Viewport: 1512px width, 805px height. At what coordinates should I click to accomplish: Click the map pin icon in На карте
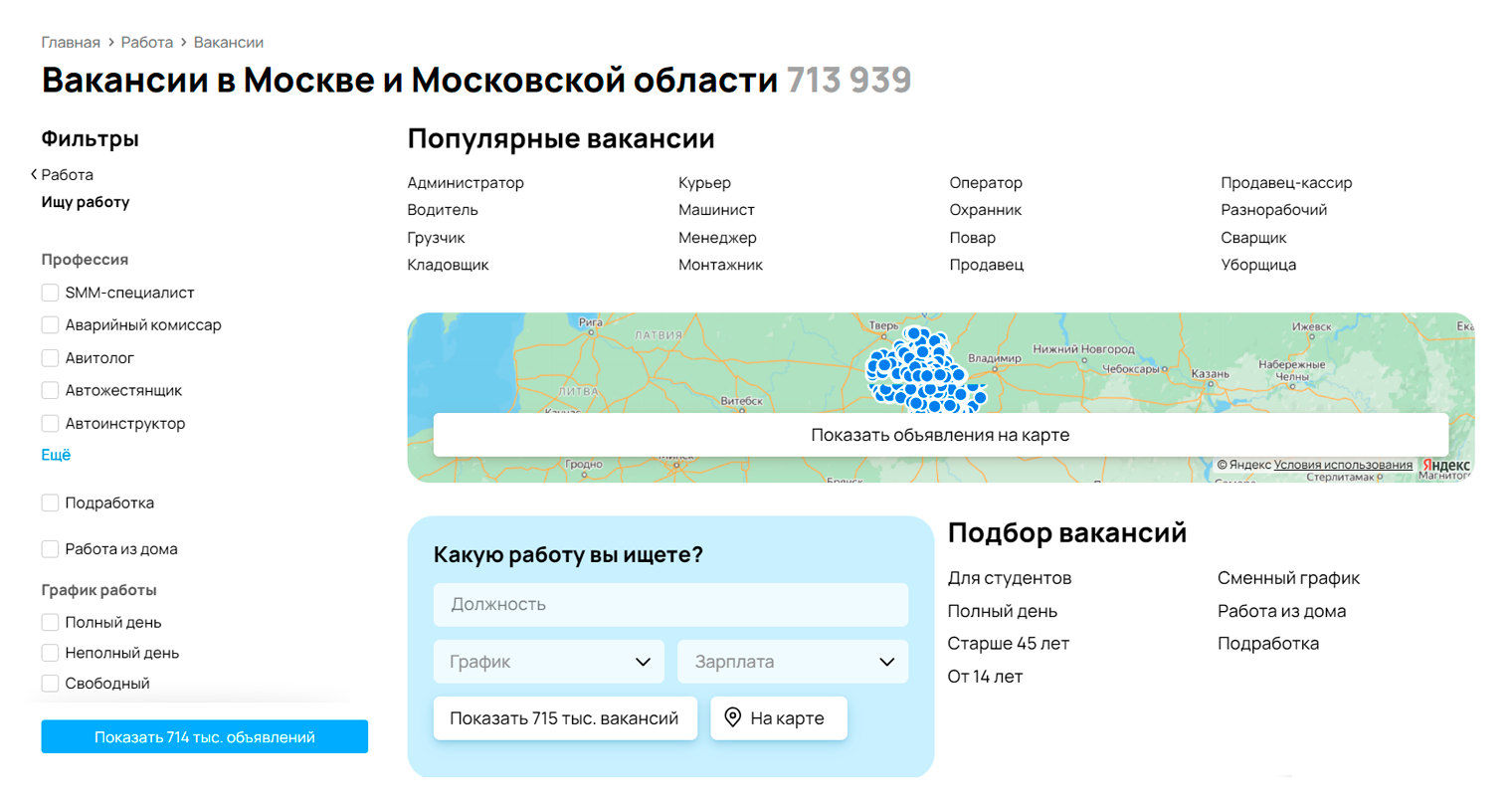[733, 717]
